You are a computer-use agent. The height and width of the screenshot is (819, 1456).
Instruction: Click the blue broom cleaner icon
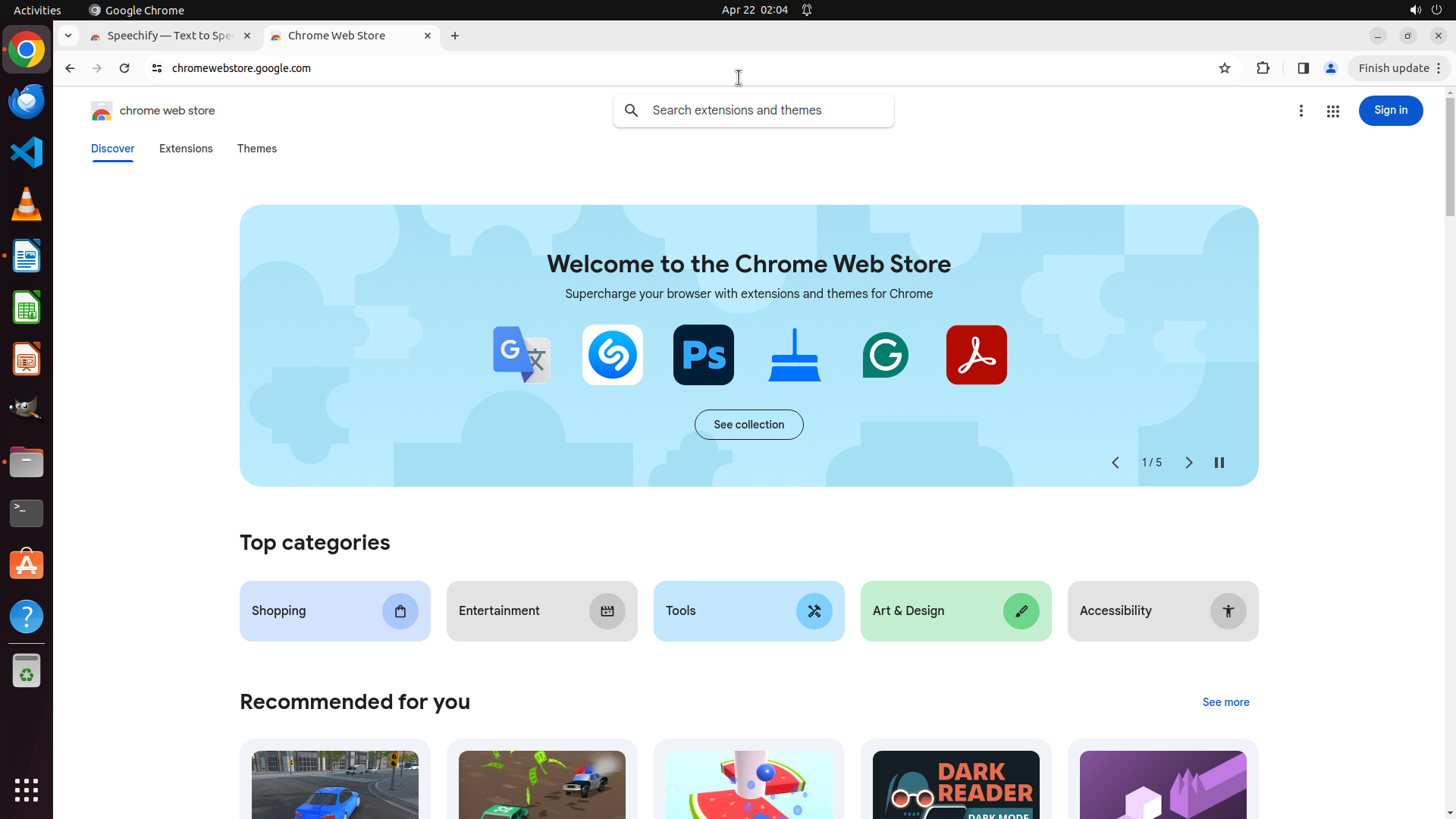click(794, 355)
